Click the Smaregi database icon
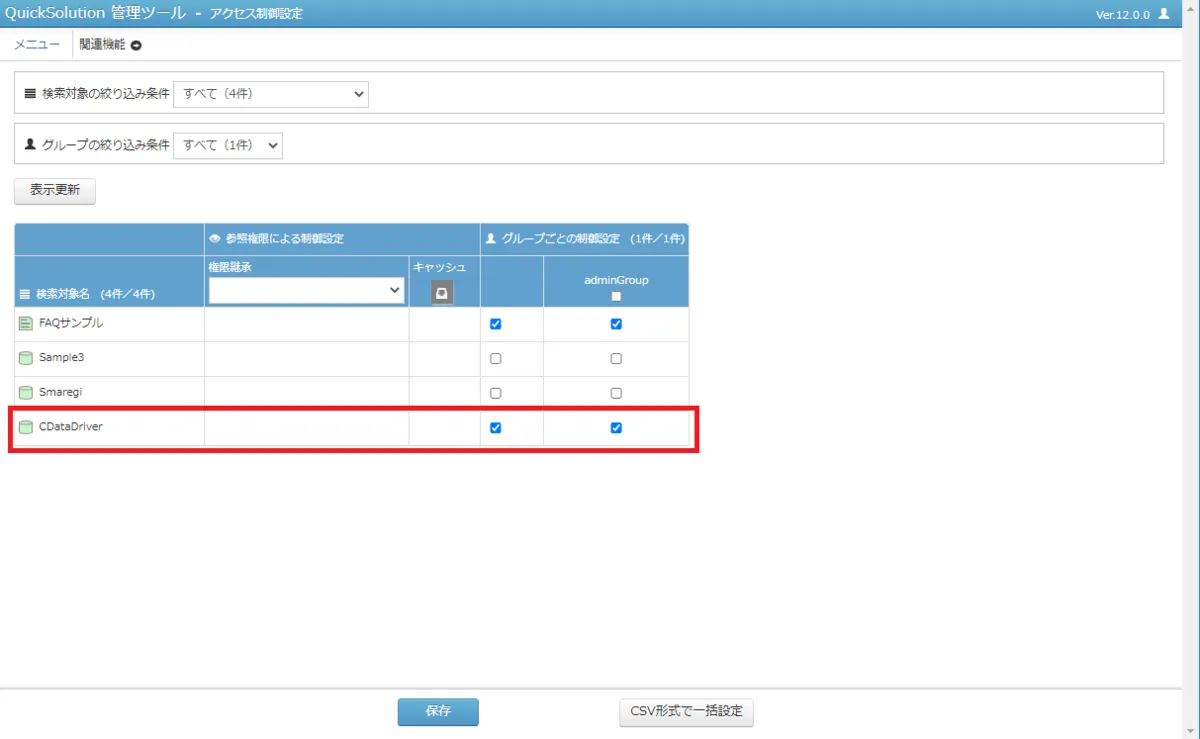The width and height of the screenshot is (1200, 739). point(26,393)
